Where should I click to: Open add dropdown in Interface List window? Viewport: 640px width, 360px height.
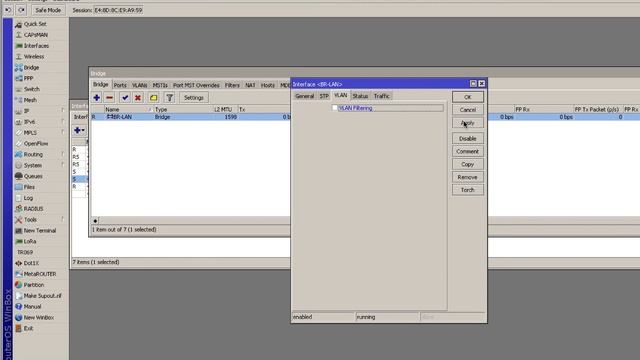[x=79, y=130]
